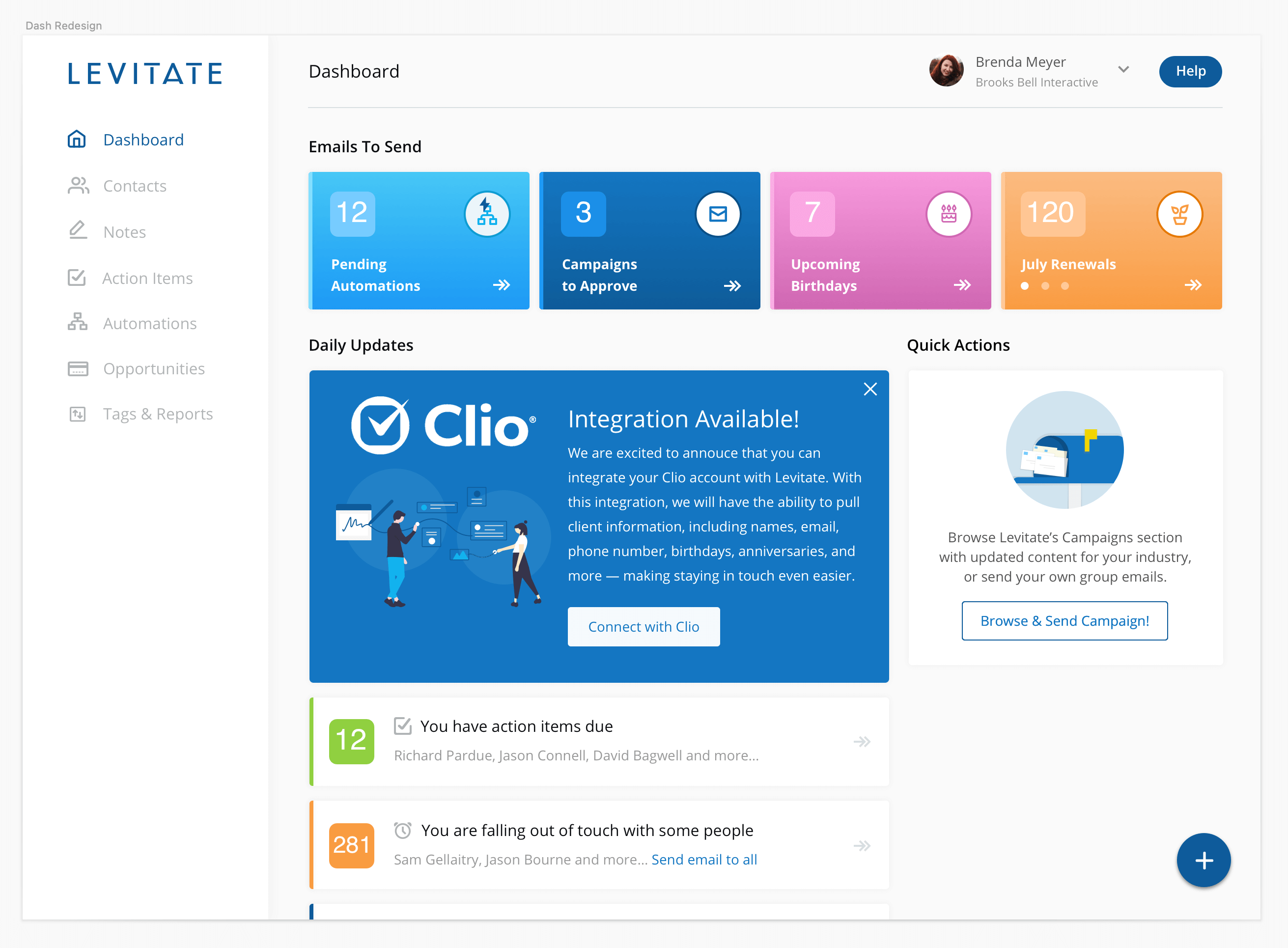Click the Contacts people icon
Screen dimensions: 1288x948
[x=78, y=186]
